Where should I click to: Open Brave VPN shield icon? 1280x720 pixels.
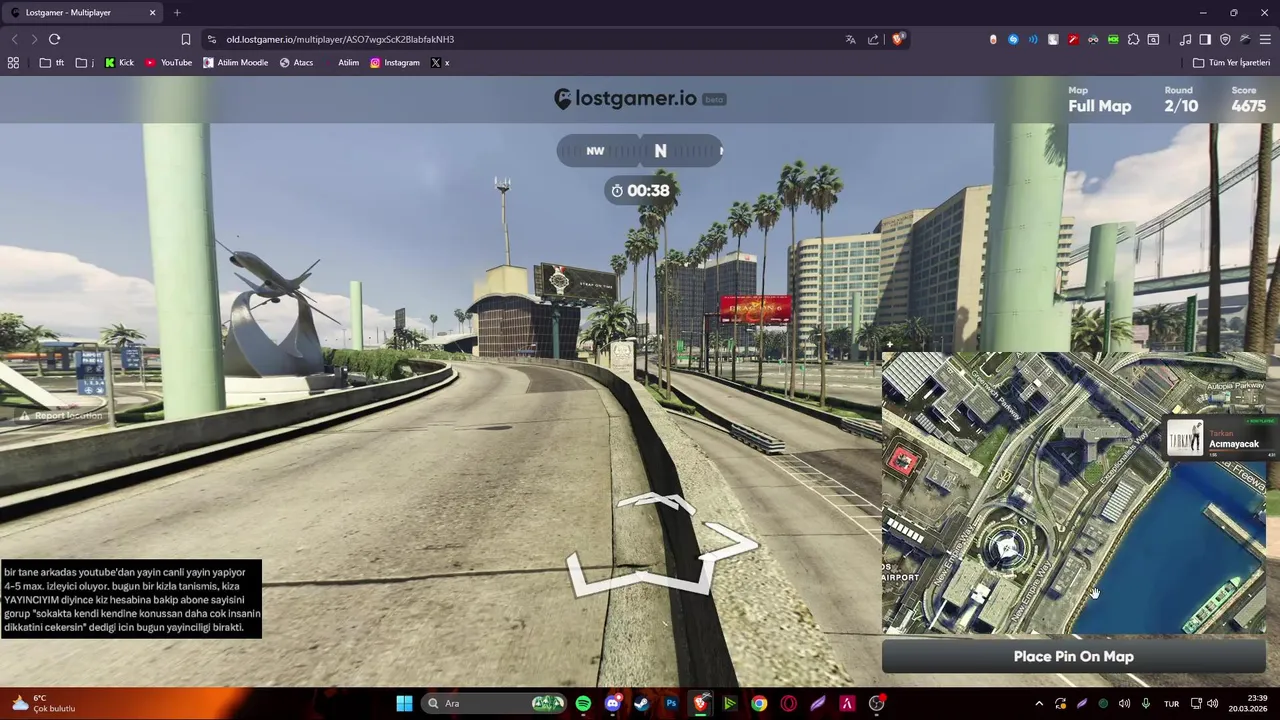[x=1225, y=39]
